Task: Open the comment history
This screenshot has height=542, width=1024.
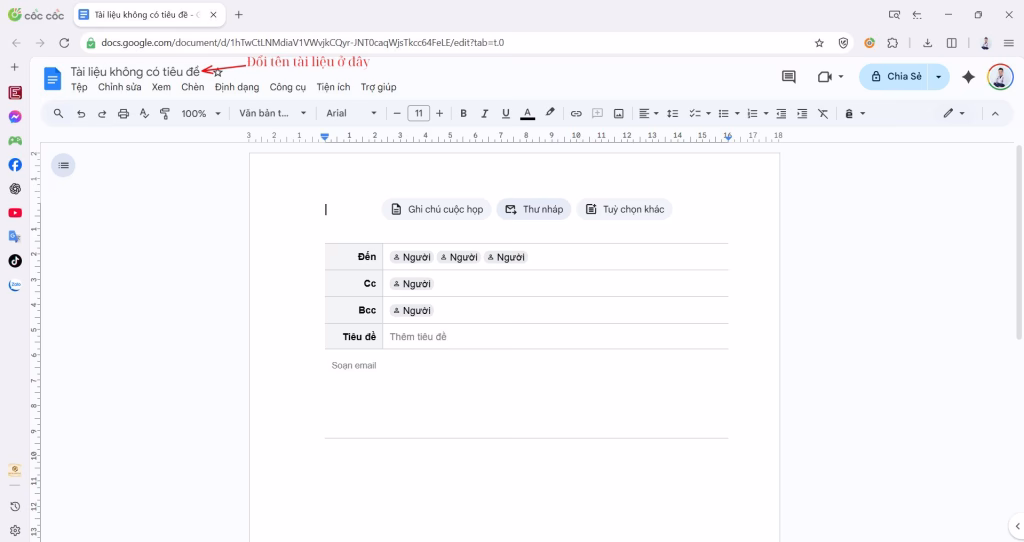Action: click(x=789, y=76)
